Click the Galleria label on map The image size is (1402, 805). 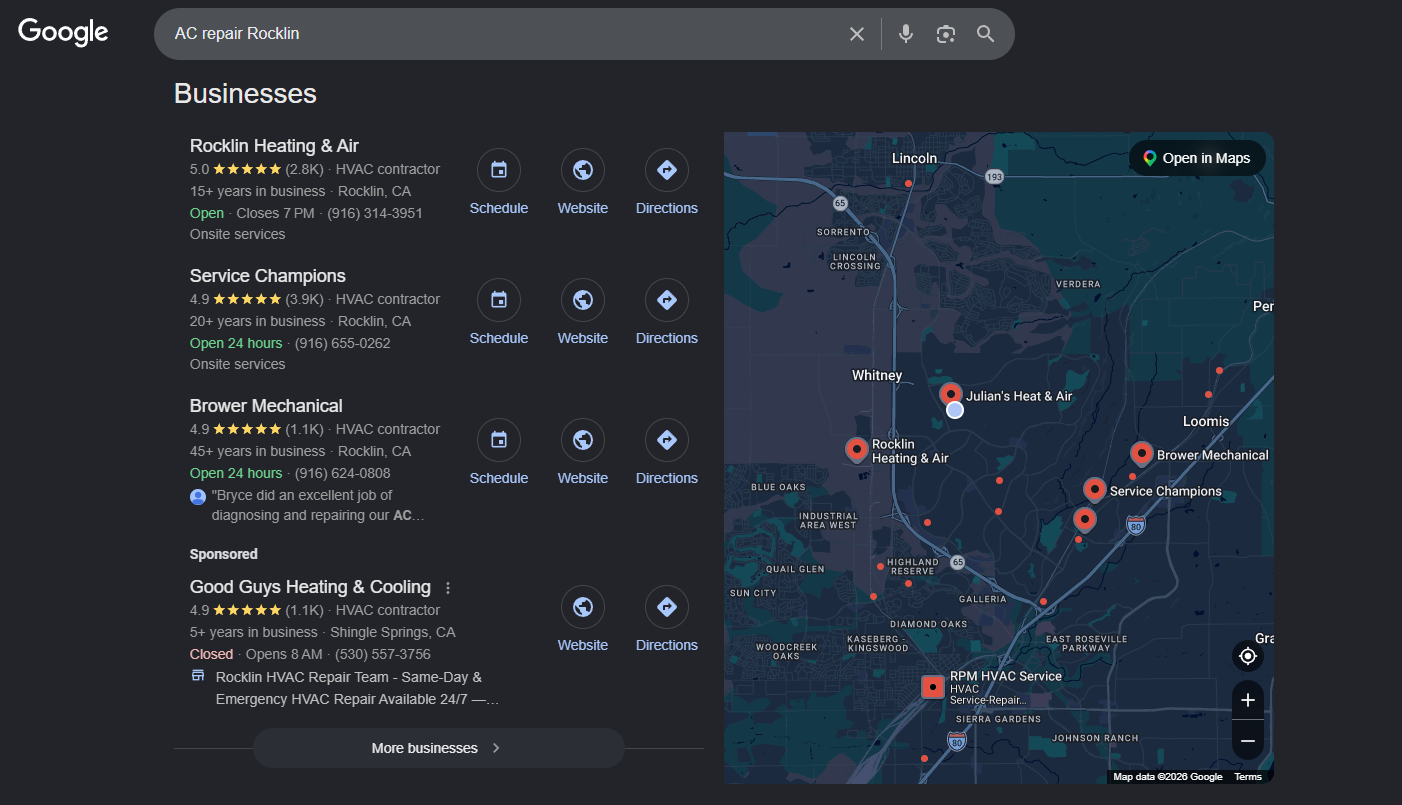[x=982, y=600]
